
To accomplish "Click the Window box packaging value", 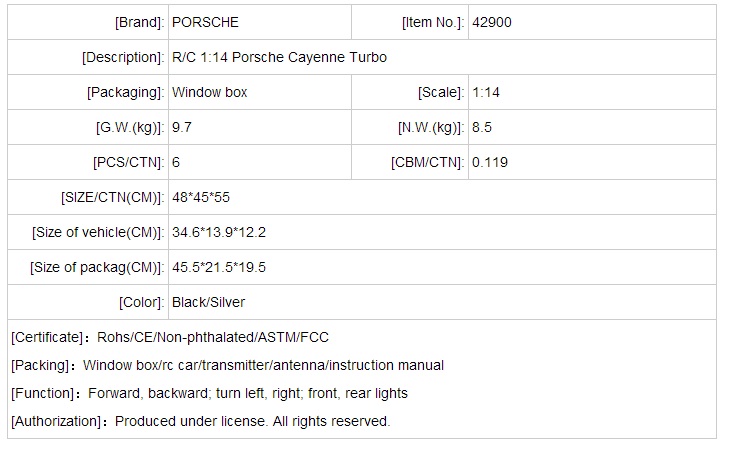I will tap(209, 92).
